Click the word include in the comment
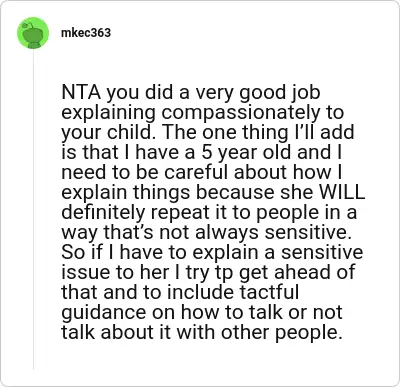The width and height of the screenshot is (400, 387). click(x=201, y=292)
